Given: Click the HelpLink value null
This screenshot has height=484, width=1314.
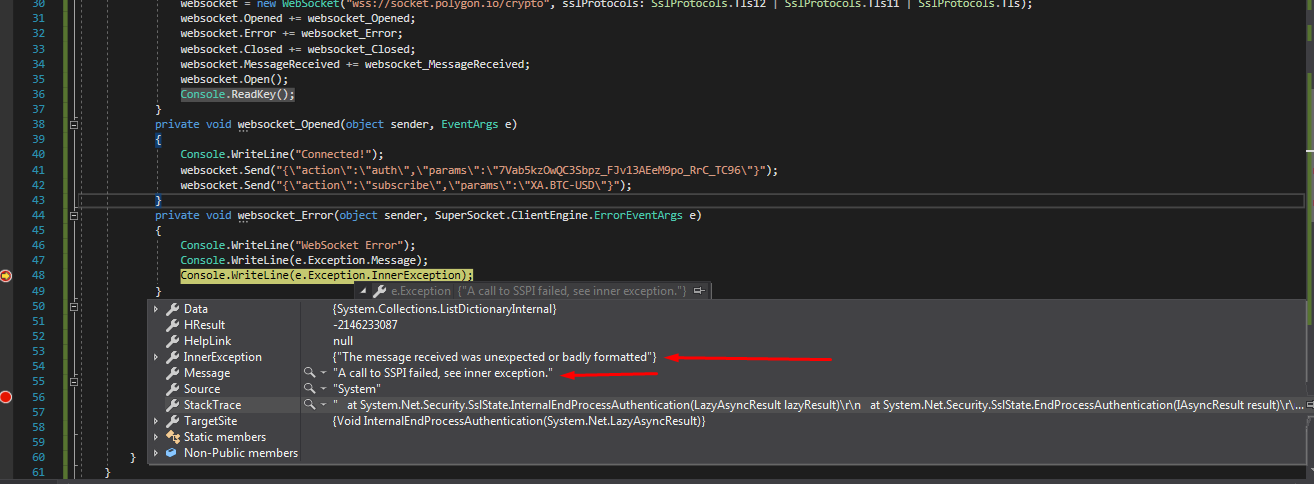Looking at the screenshot, I should click(x=342, y=341).
